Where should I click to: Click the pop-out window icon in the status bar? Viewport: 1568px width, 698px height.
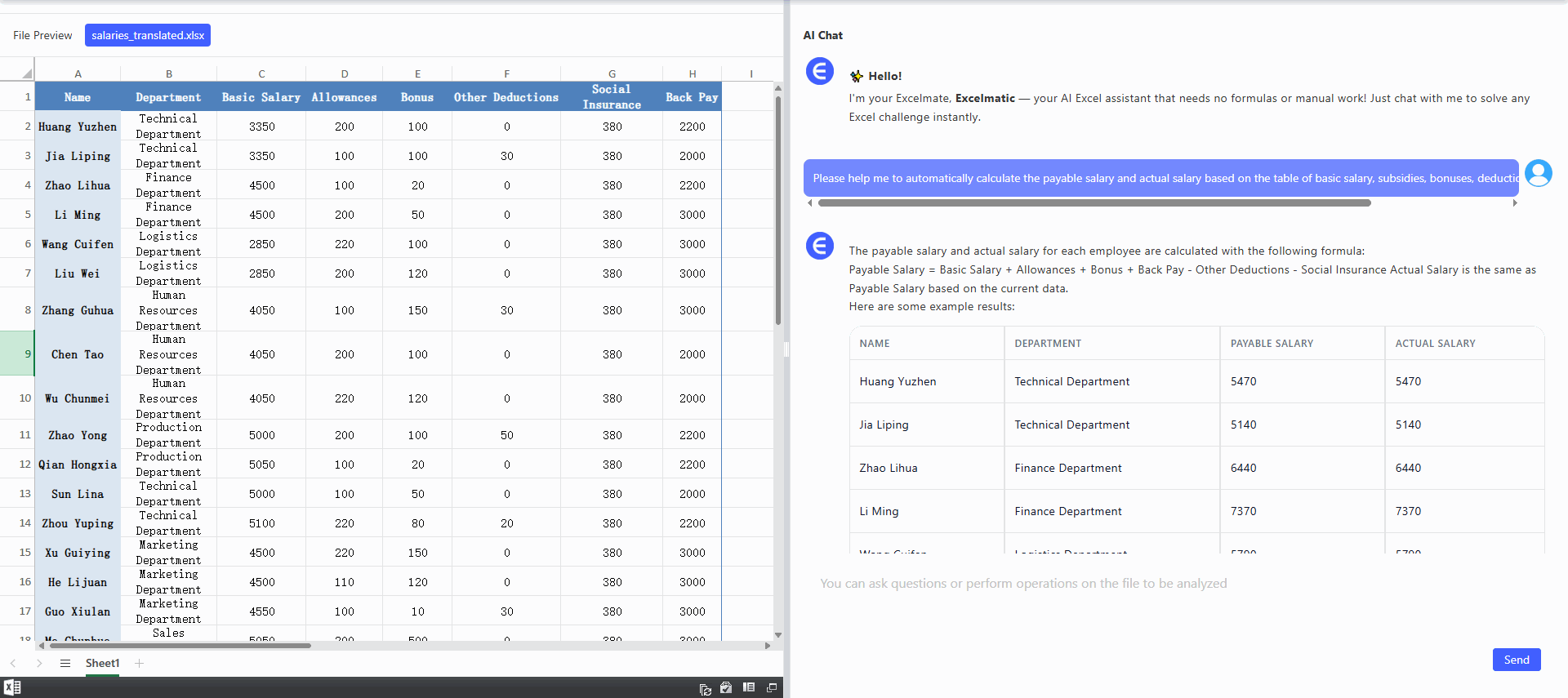pyautogui.click(x=772, y=688)
